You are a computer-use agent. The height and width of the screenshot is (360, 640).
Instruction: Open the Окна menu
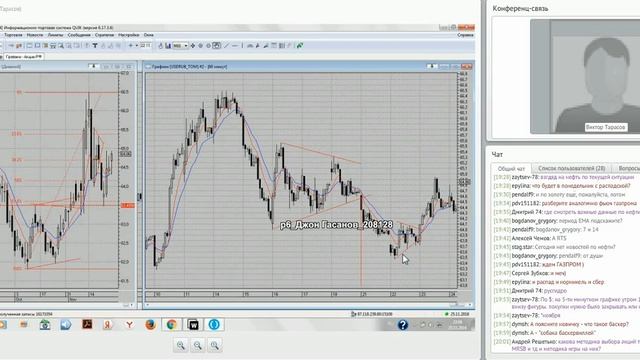[149, 35]
